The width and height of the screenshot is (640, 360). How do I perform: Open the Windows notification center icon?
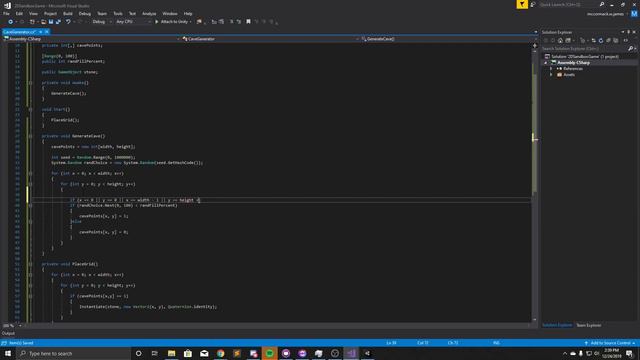pos(629,353)
